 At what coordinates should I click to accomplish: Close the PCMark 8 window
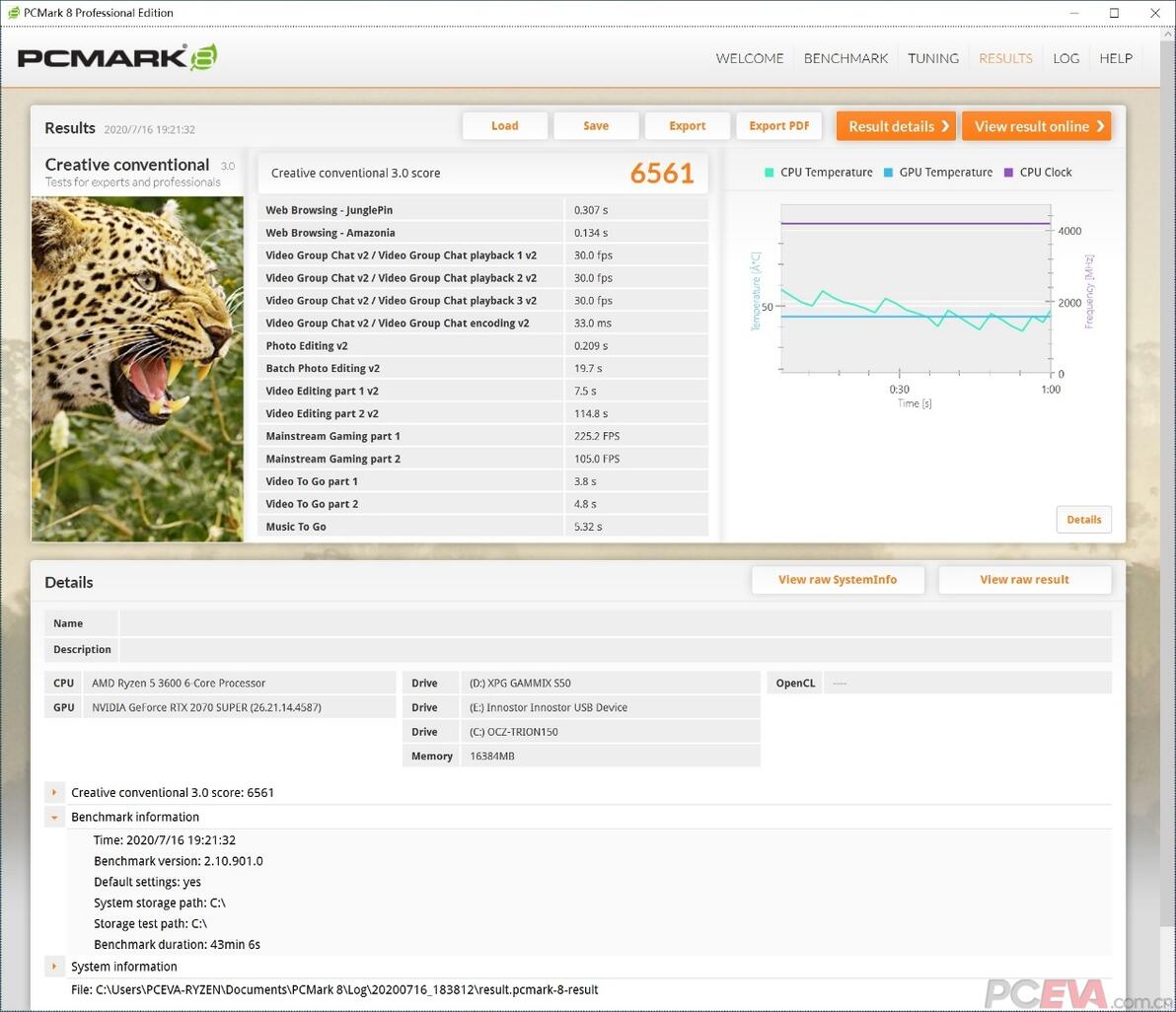pyautogui.click(x=1155, y=13)
